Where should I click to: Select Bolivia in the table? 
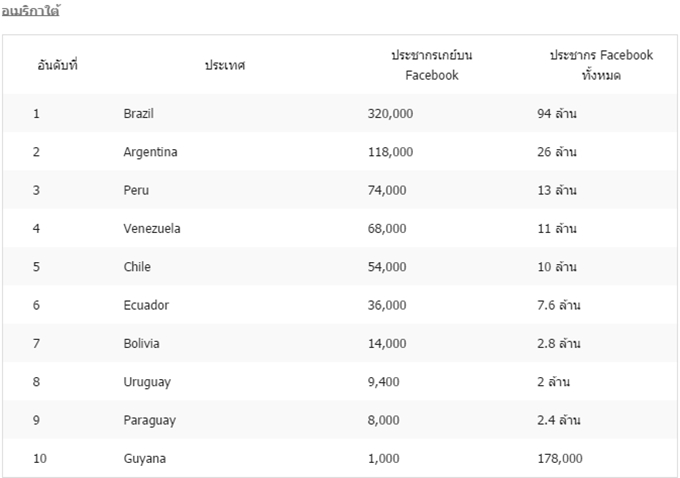141,343
